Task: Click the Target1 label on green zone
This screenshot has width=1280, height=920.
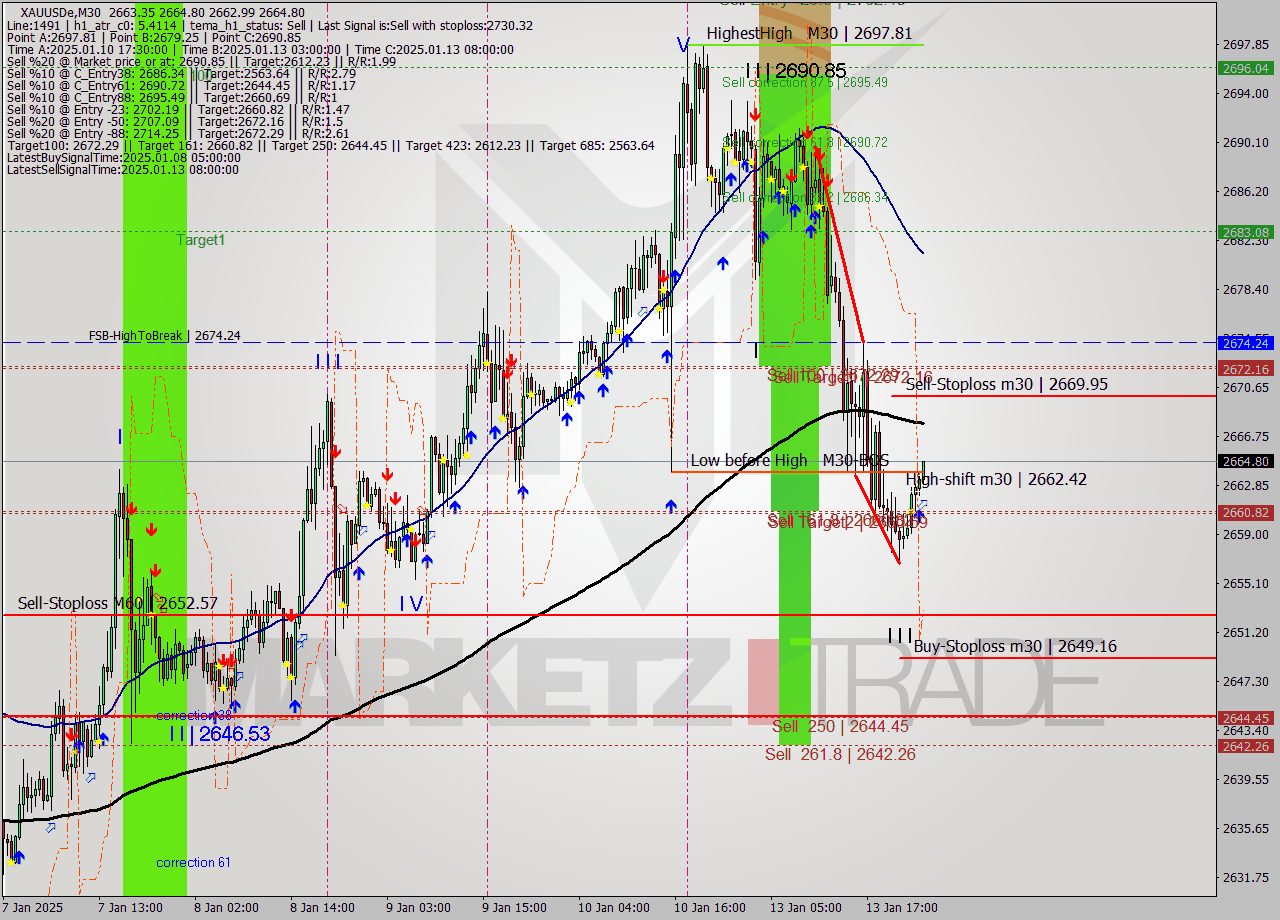Action: [x=201, y=240]
